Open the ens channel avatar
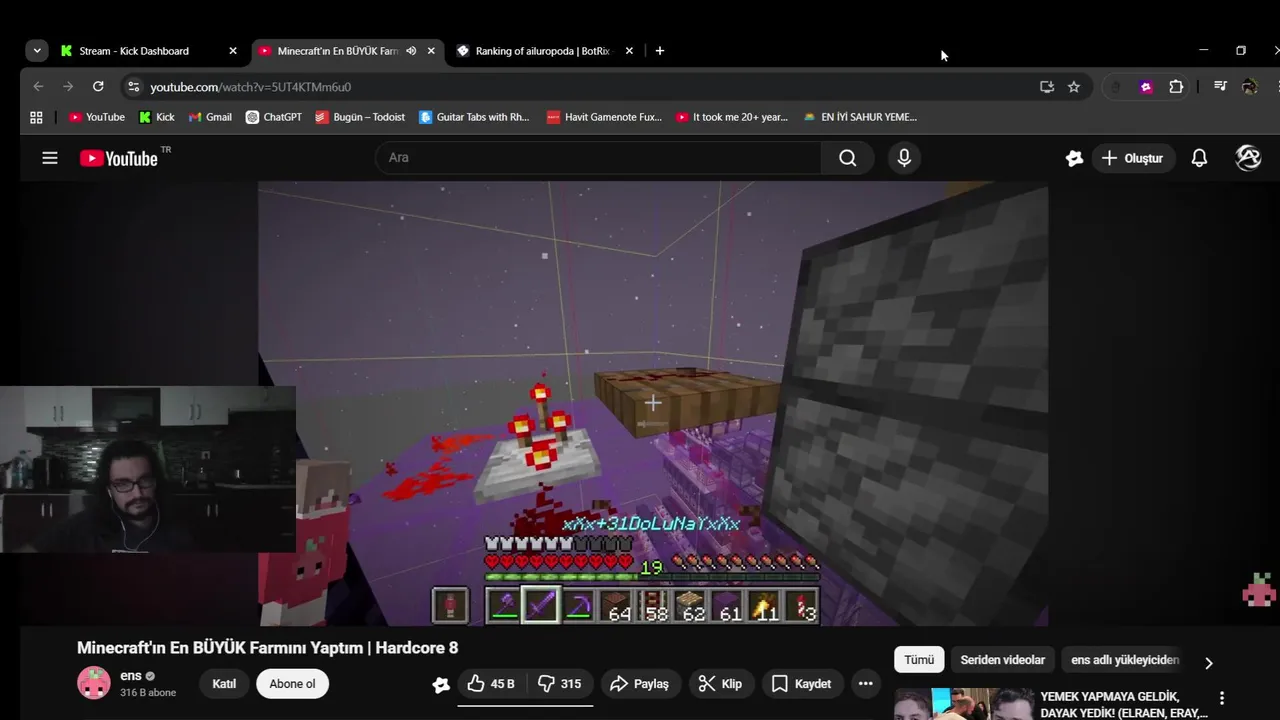This screenshot has height=720, width=1280. pyautogui.click(x=94, y=683)
